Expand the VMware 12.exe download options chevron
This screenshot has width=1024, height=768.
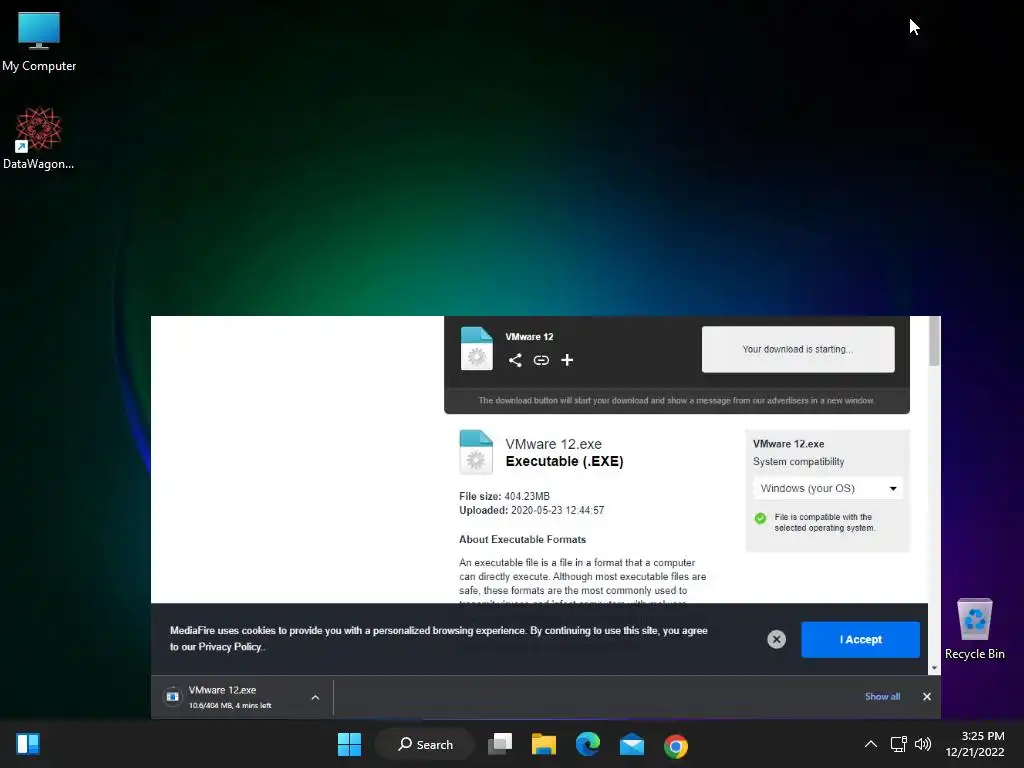click(x=315, y=697)
